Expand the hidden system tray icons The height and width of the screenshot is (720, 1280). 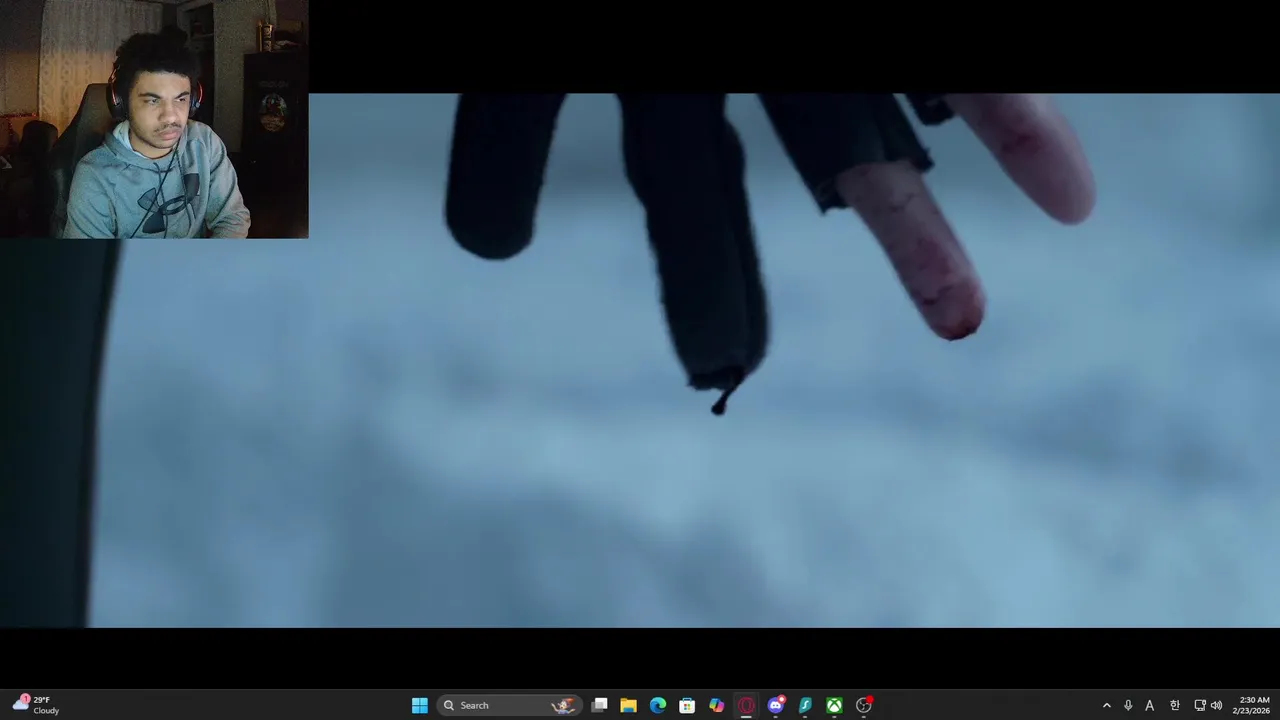(x=1106, y=705)
